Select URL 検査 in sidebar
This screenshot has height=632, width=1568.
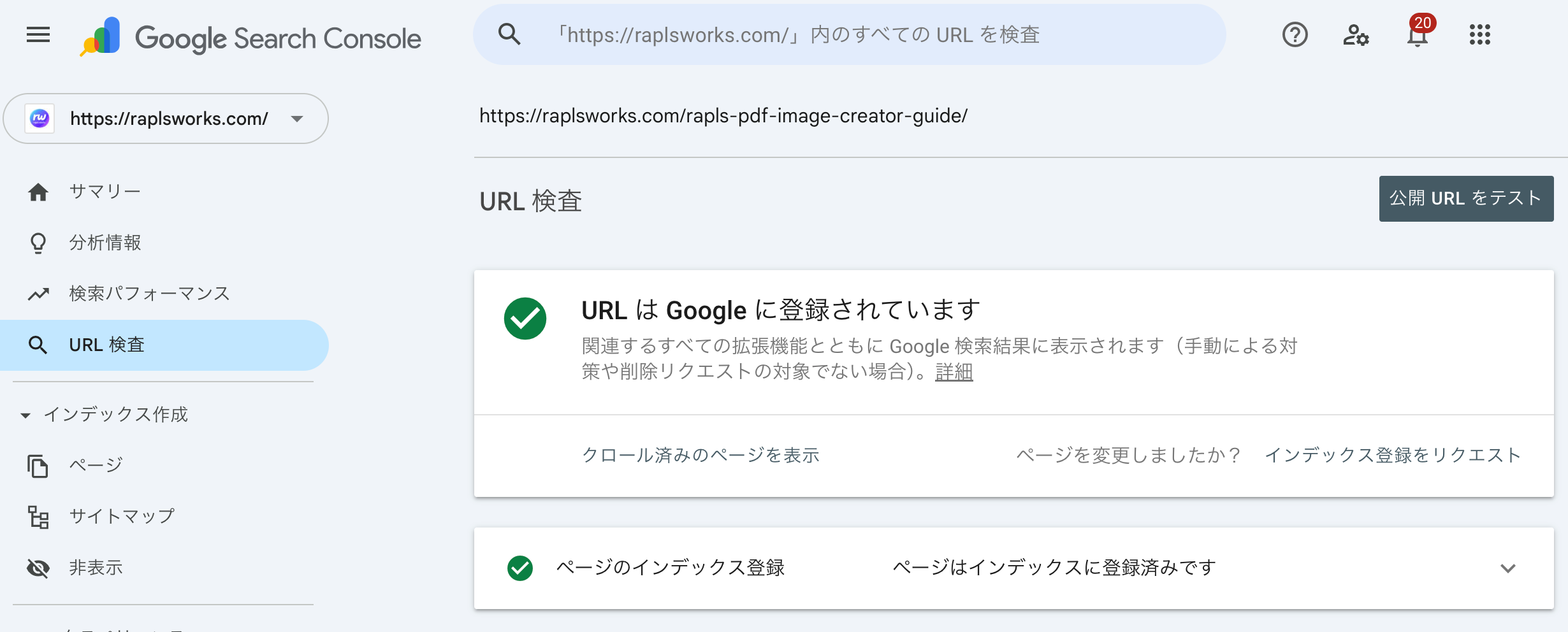click(164, 345)
